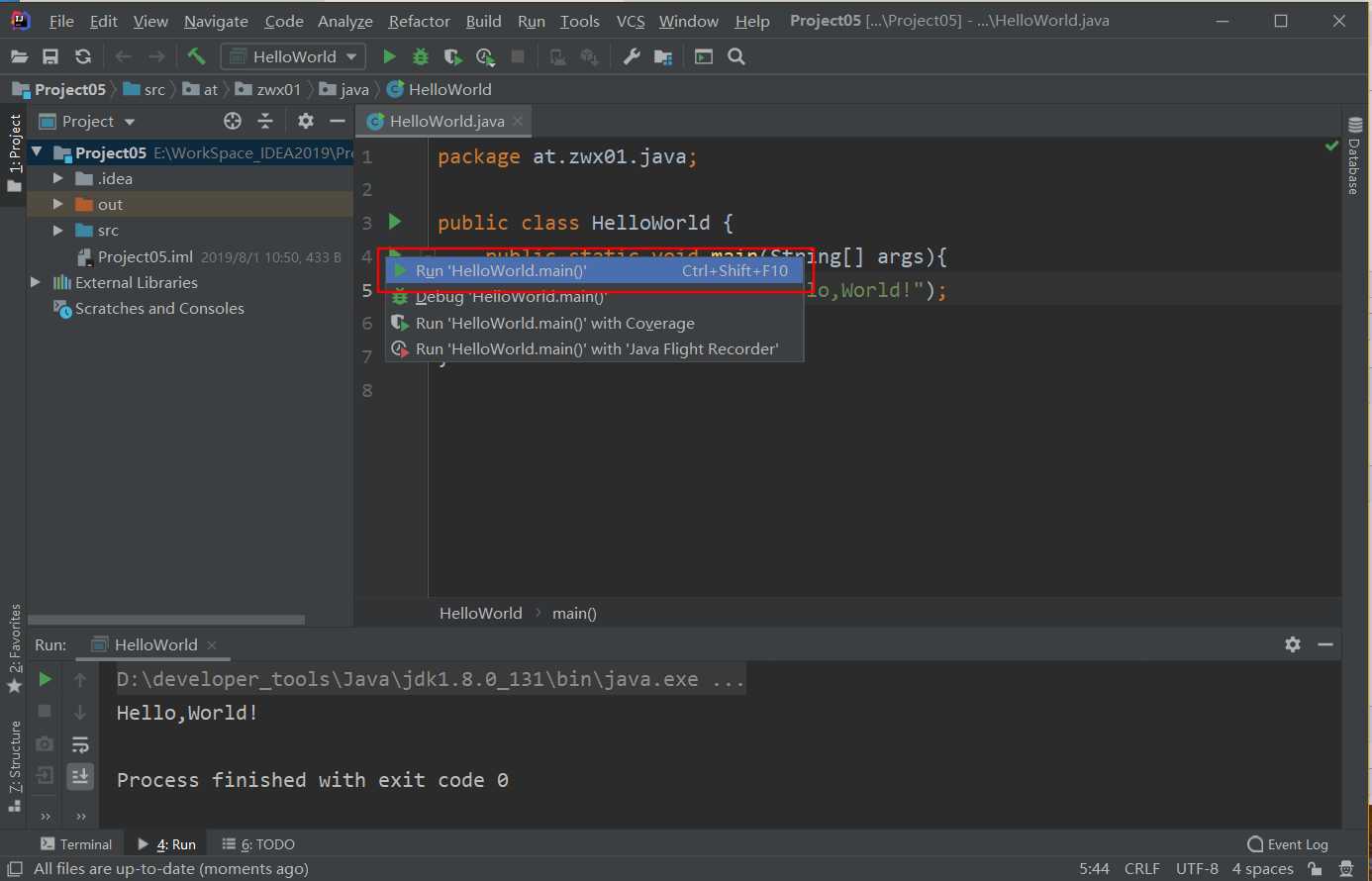Viewport: 1372px width, 881px height.
Task: Select the Project05.iml file
Action: click(x=145, y=256)
